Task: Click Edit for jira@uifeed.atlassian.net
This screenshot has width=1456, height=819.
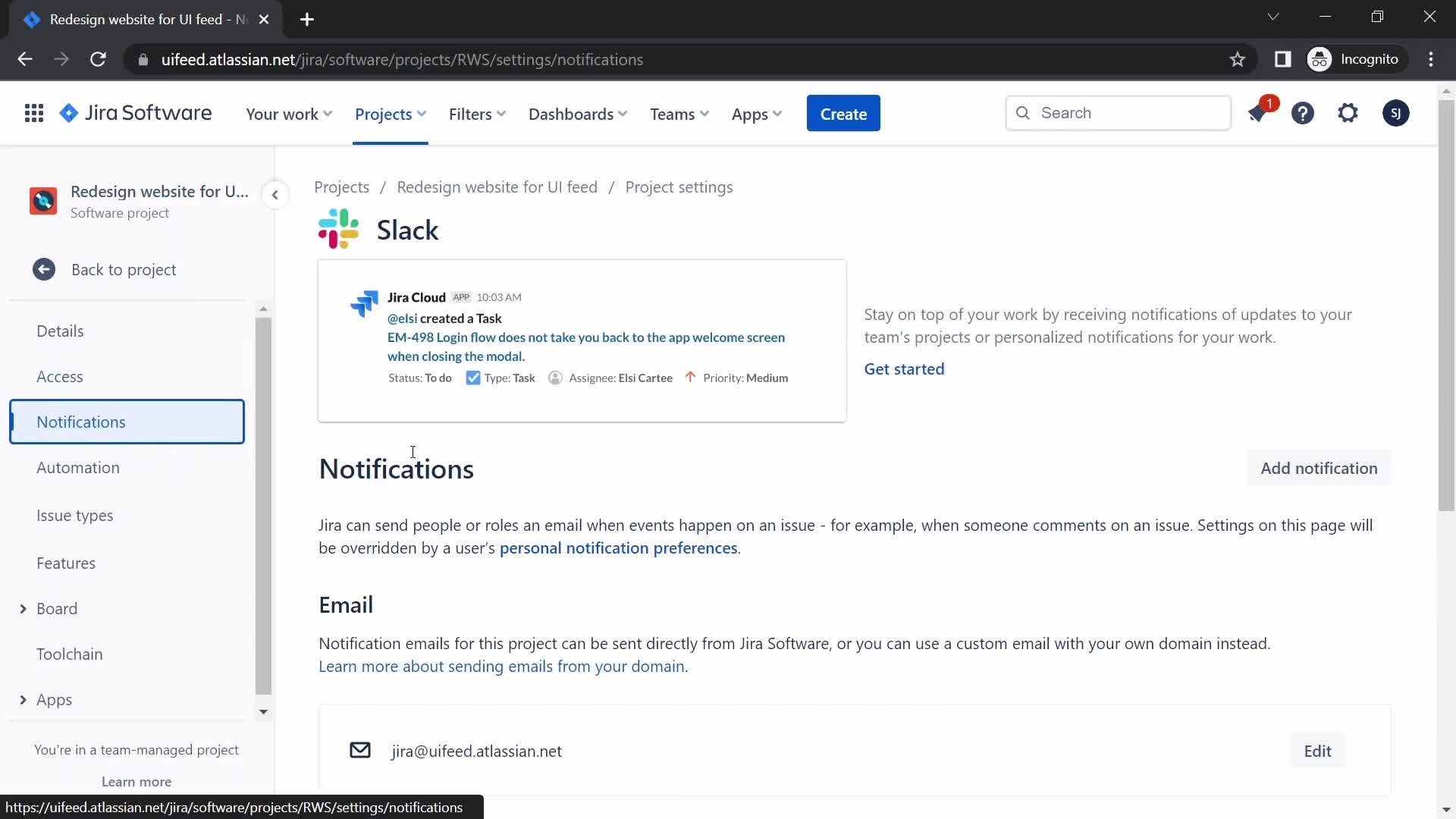Action: pyautogui.click(x=1317, y=751)
